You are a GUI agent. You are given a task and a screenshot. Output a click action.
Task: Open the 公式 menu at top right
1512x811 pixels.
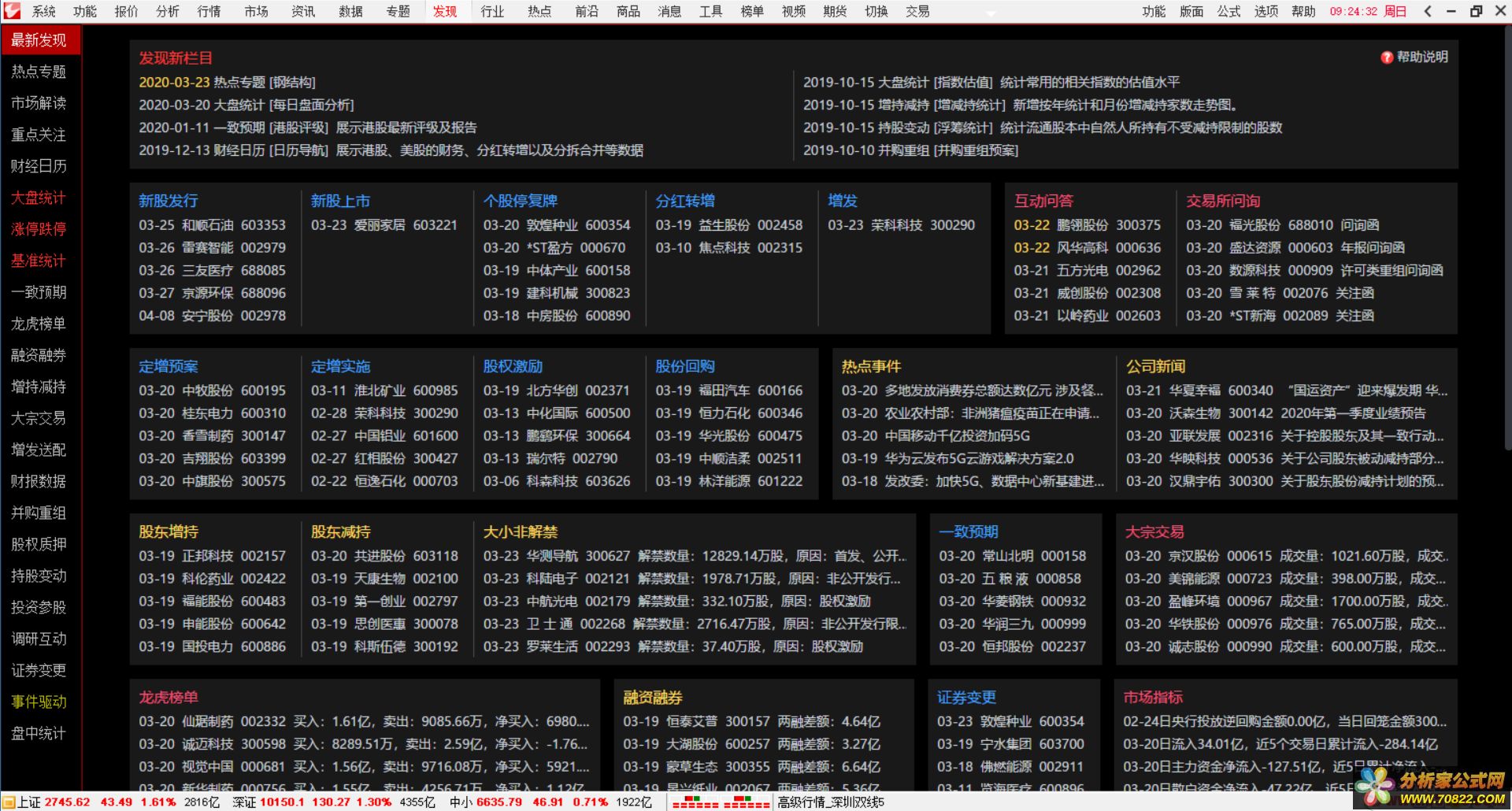[1228, 11]
